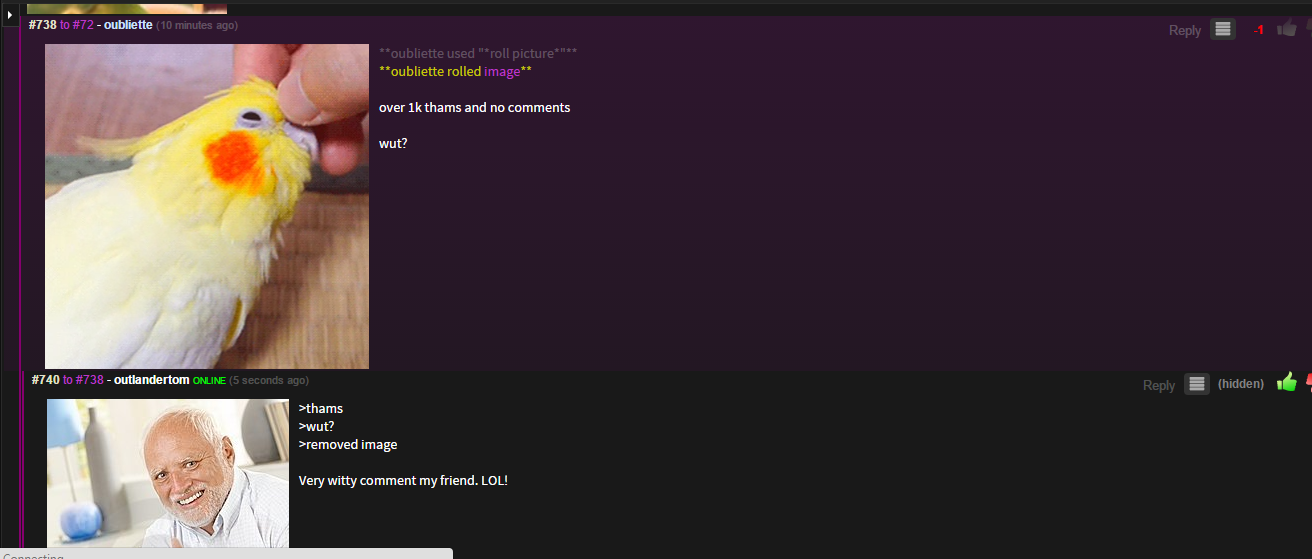Open the options menu icon on comment #740

[x=1196, y=384]
